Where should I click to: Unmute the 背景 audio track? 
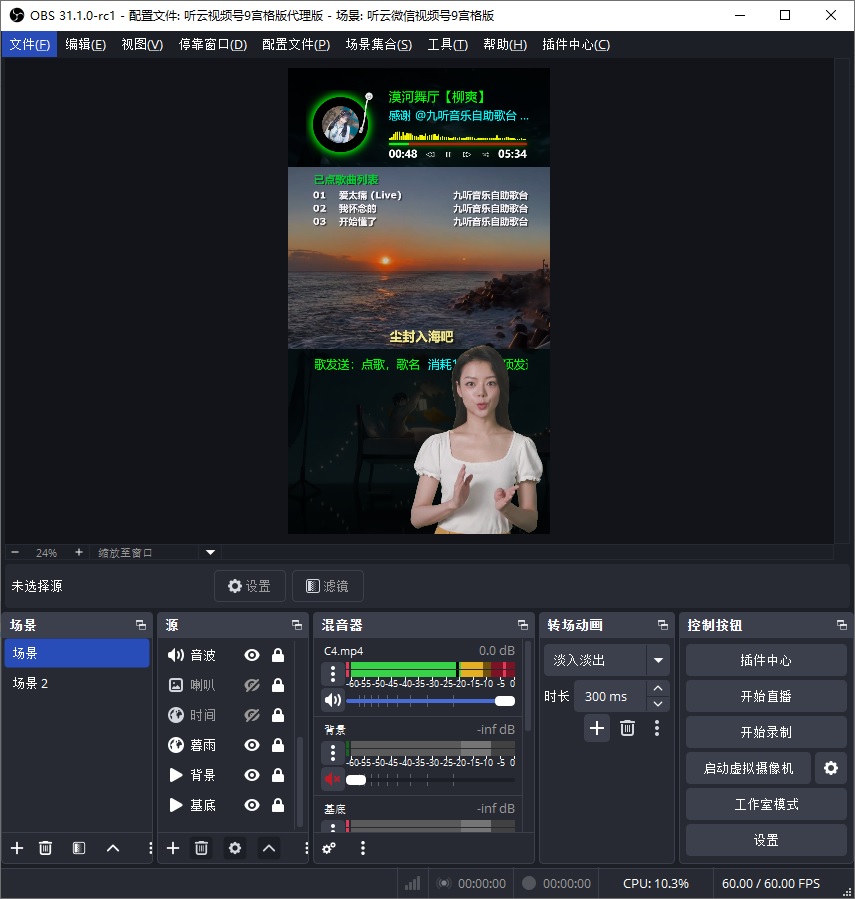tap(333, 779)
